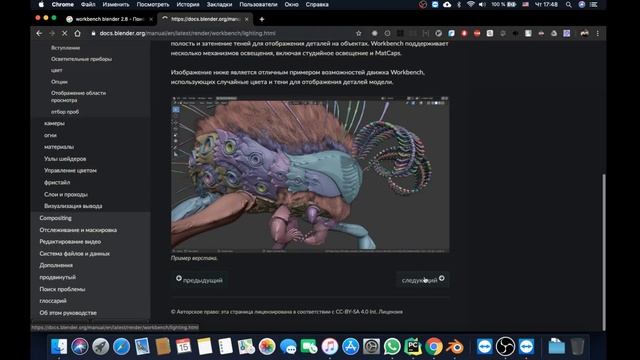The height and width of the screenshot is (360, 640).
Task: Open the Файл menu
Action: pyautogui.click(x=88, y=4)
